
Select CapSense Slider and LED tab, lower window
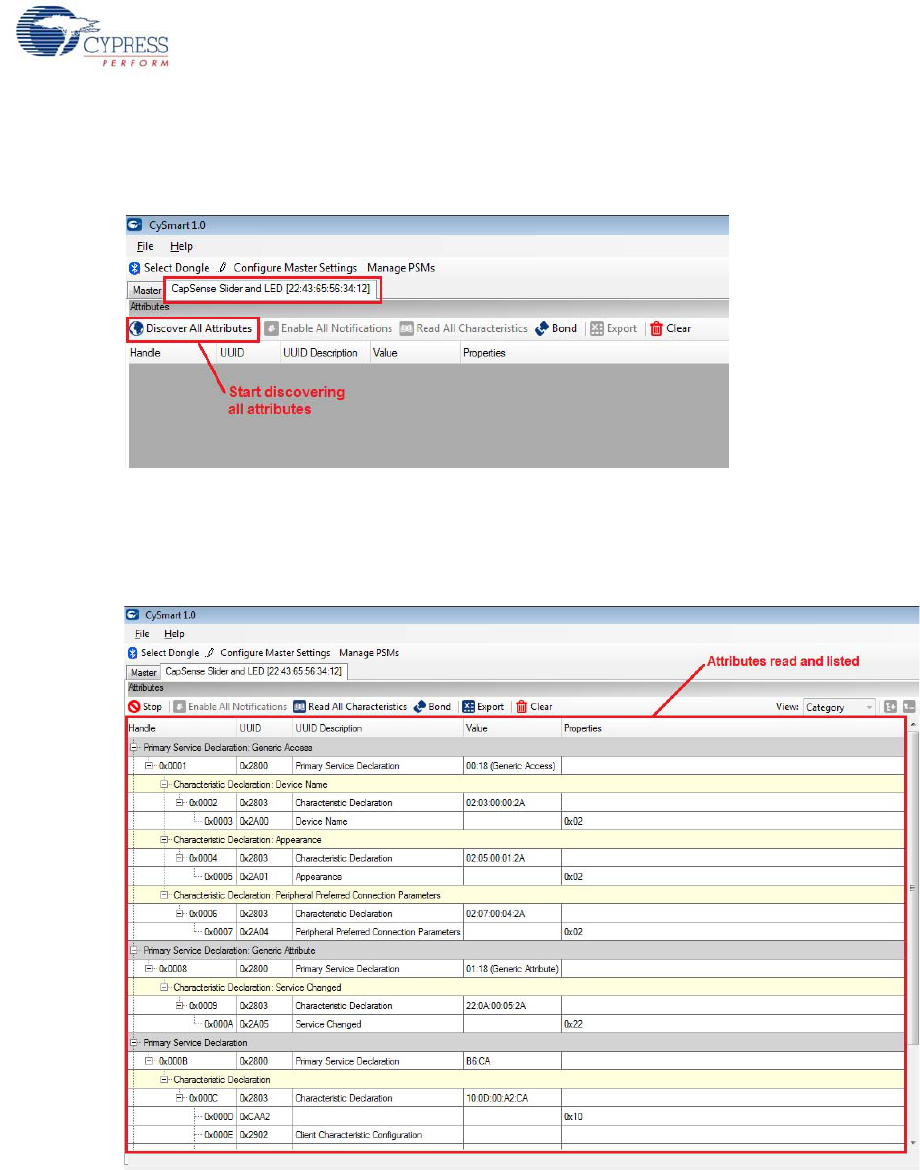(x=254, y=672)
